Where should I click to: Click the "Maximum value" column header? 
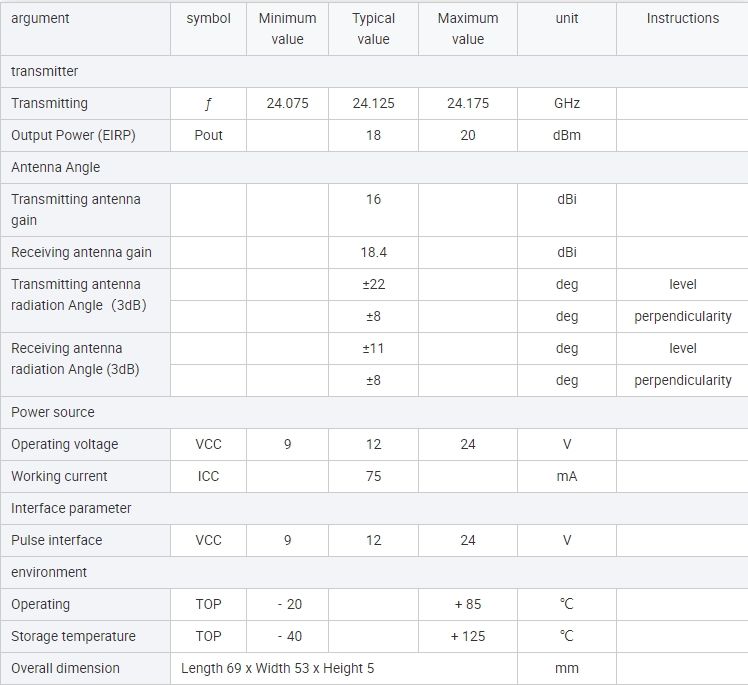467,29
